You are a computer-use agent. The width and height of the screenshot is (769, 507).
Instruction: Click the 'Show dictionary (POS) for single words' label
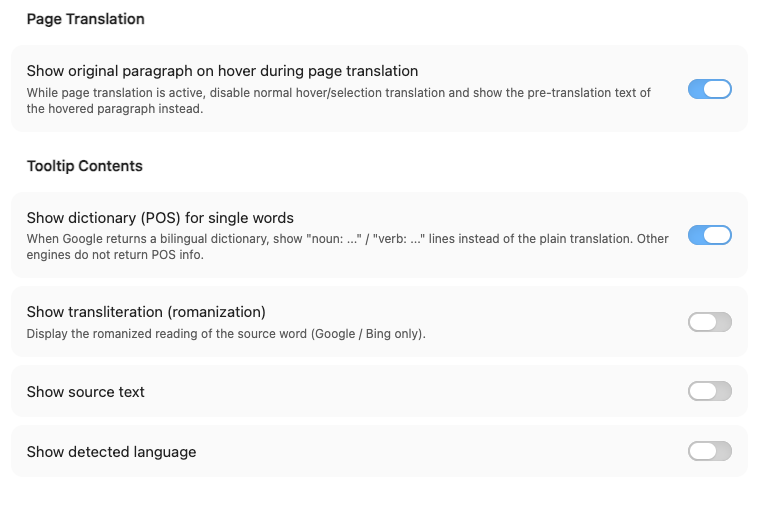[x=160, y=218]
